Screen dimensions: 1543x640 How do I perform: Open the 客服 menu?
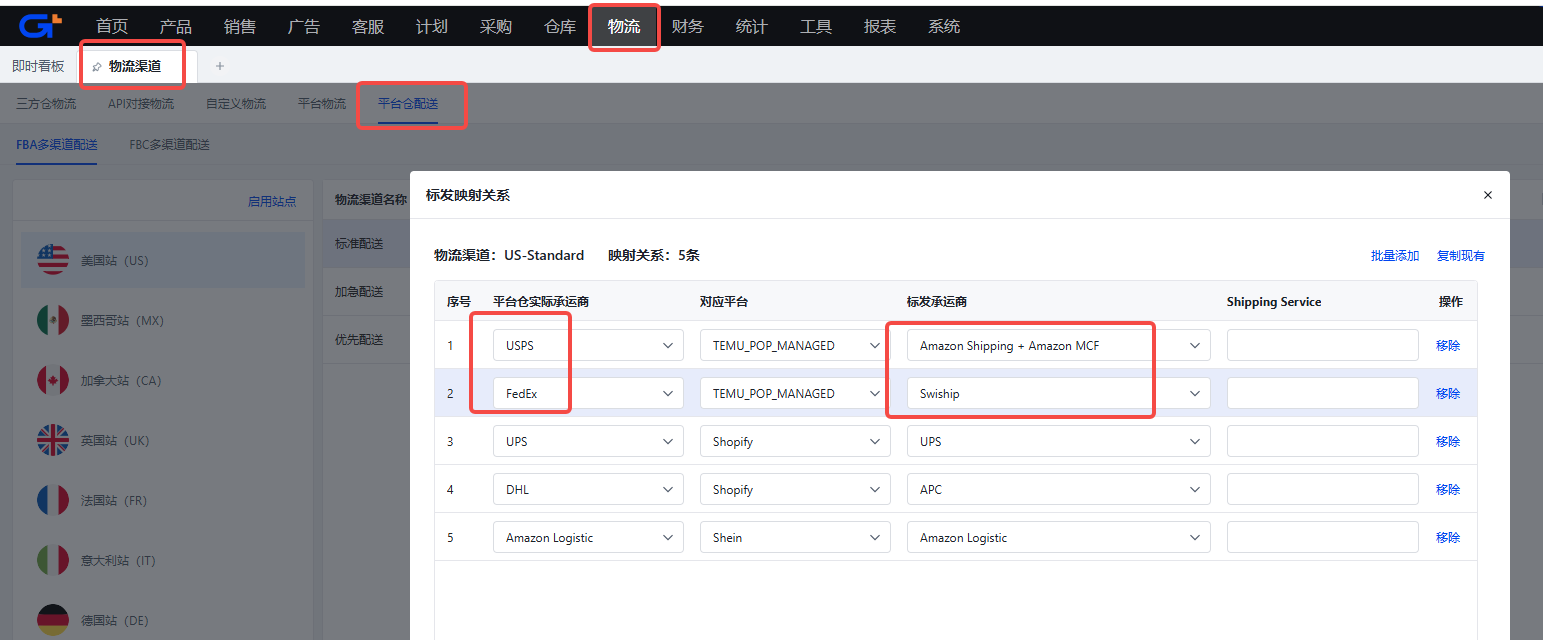point(368,27)
